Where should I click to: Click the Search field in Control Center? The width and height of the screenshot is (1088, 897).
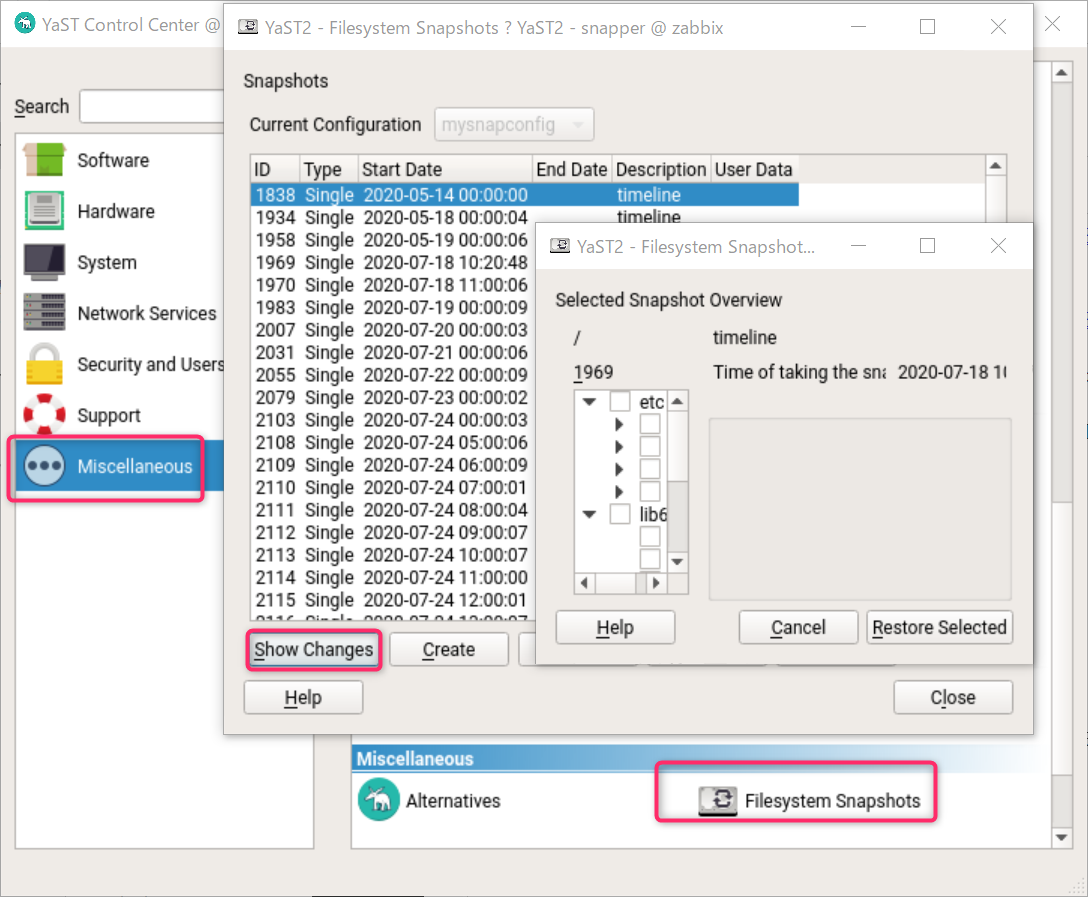click(x=151, y=106)
